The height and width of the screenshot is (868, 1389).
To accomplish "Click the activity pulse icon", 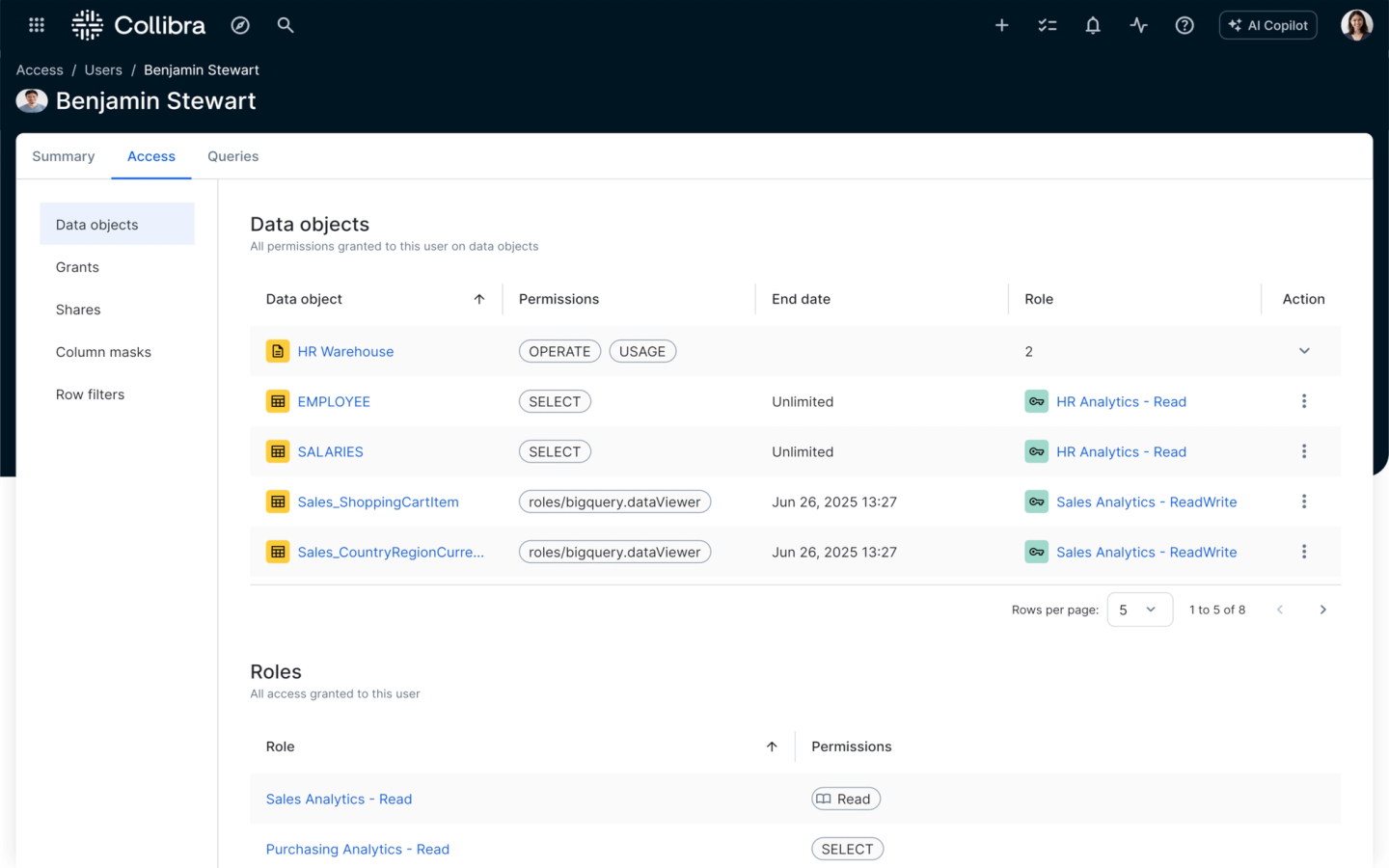I will click(1139, 25).
